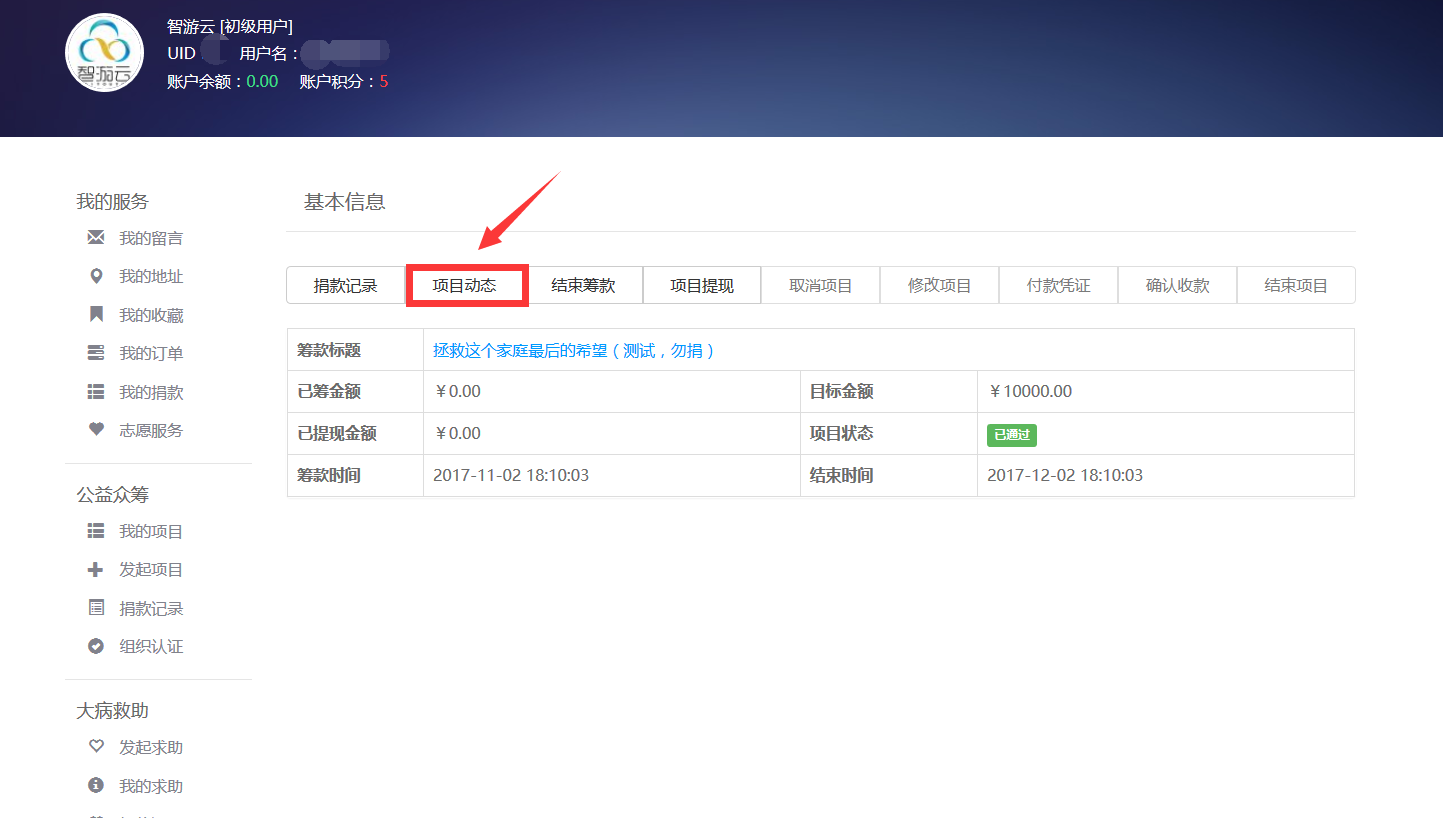Click the 大病救助 section heading
This screenshot has height=818, width=1443.
[112, 710]
